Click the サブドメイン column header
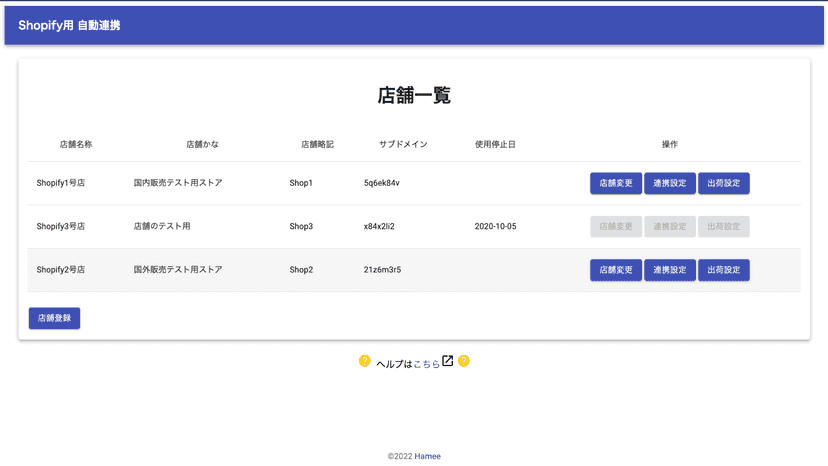 pos(403,144)
